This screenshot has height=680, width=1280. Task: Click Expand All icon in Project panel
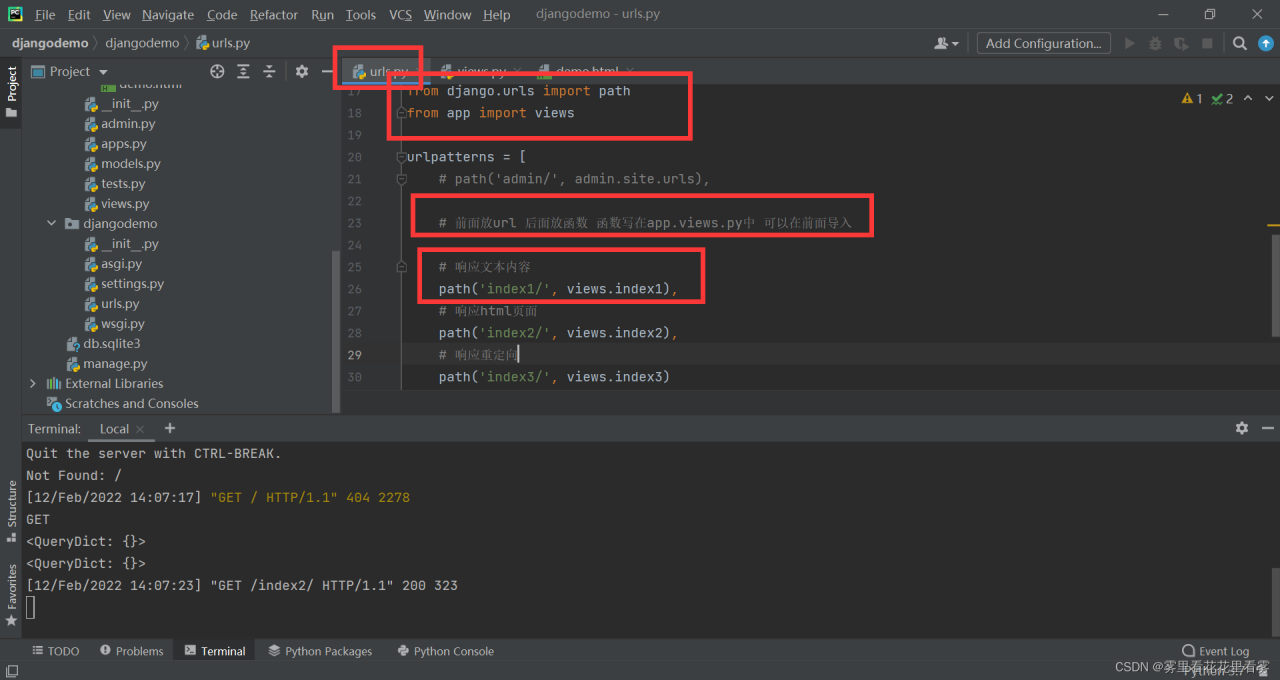click(243, 71)
